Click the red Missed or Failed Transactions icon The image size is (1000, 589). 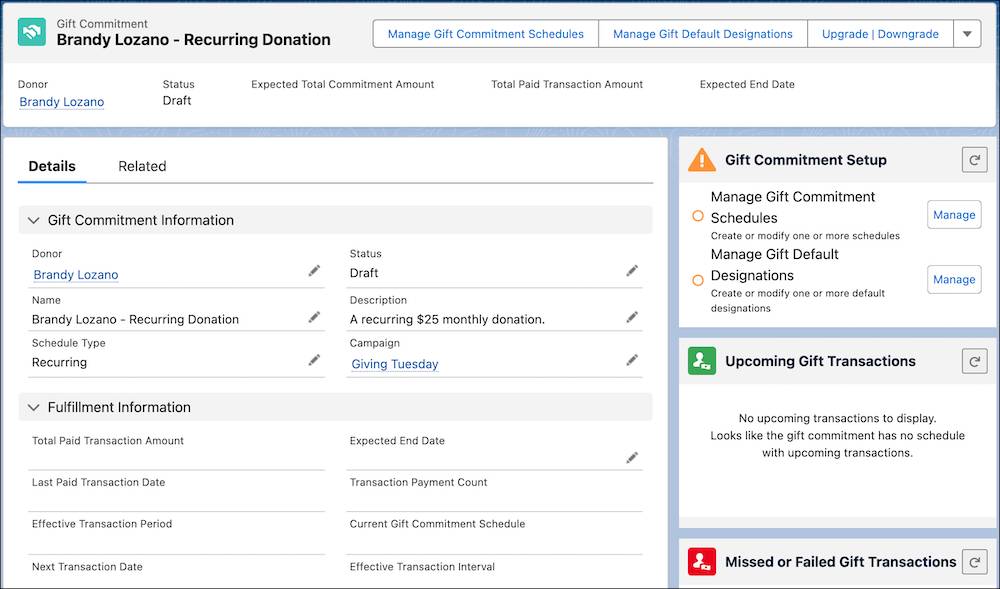click(702, 562)
